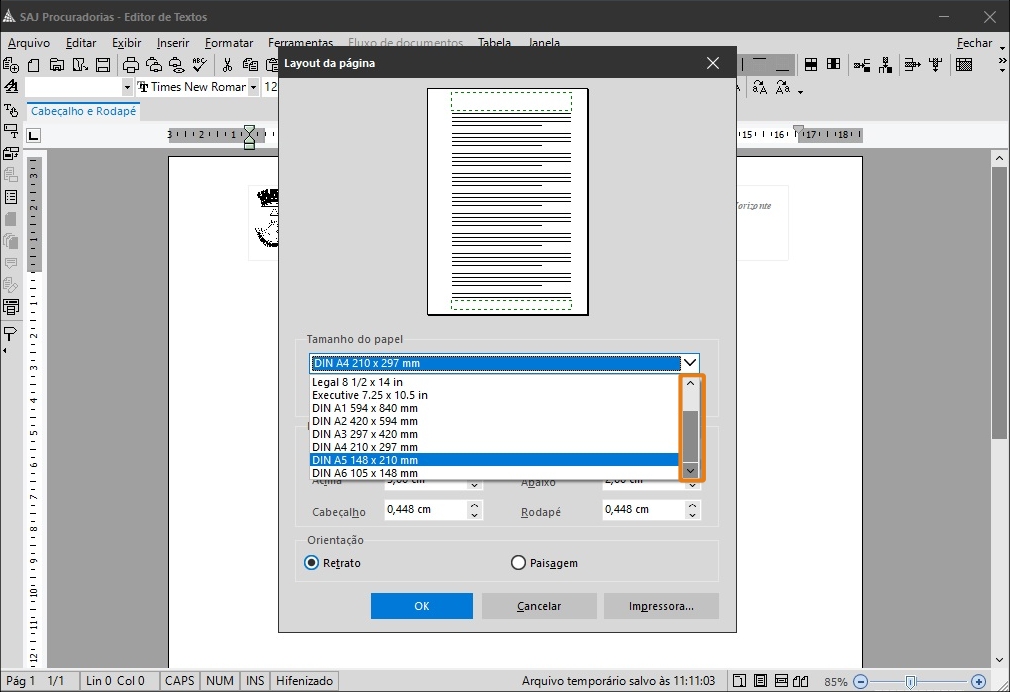Click the spell check ABC icon
This screenshot has height=692, width=1010.
tap(199, 65)
